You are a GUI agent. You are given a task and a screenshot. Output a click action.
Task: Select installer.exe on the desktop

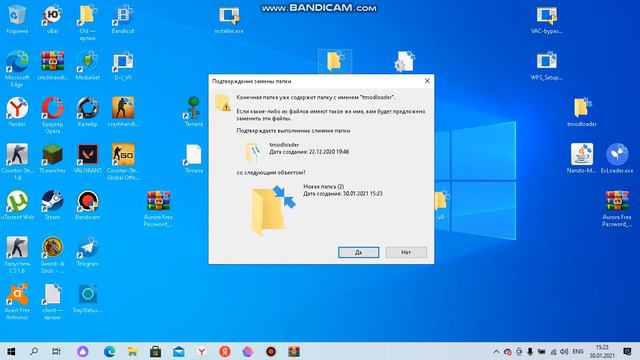[x=229, y=20]
